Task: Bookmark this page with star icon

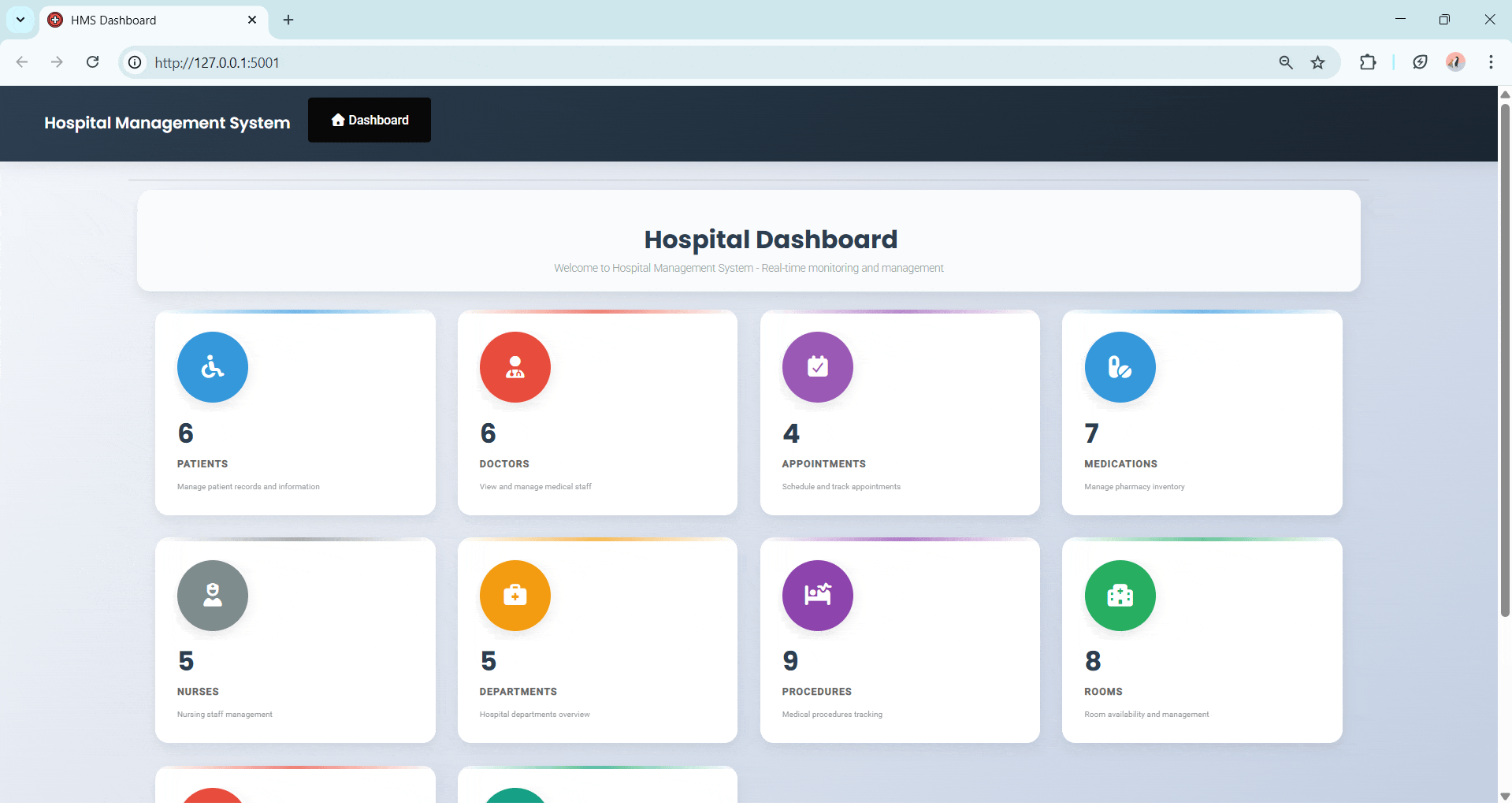Action: (1317, 62)
